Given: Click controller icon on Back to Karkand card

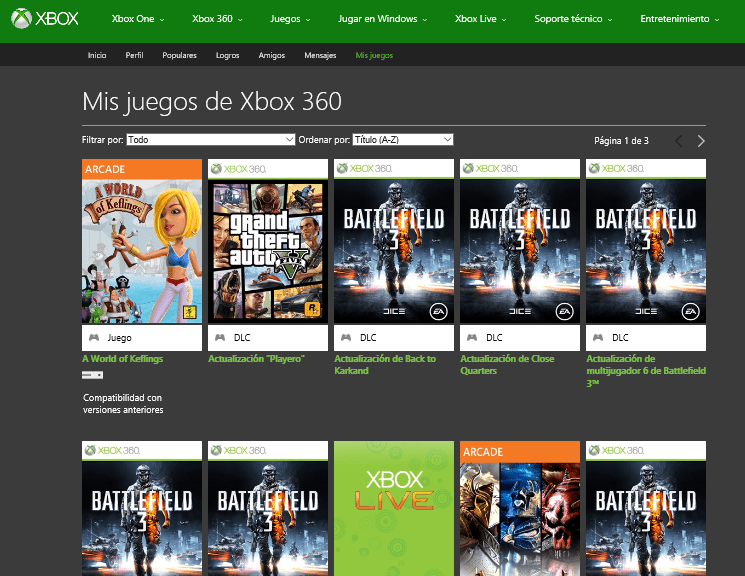Looking at the screenshot, I should point(346,337).
